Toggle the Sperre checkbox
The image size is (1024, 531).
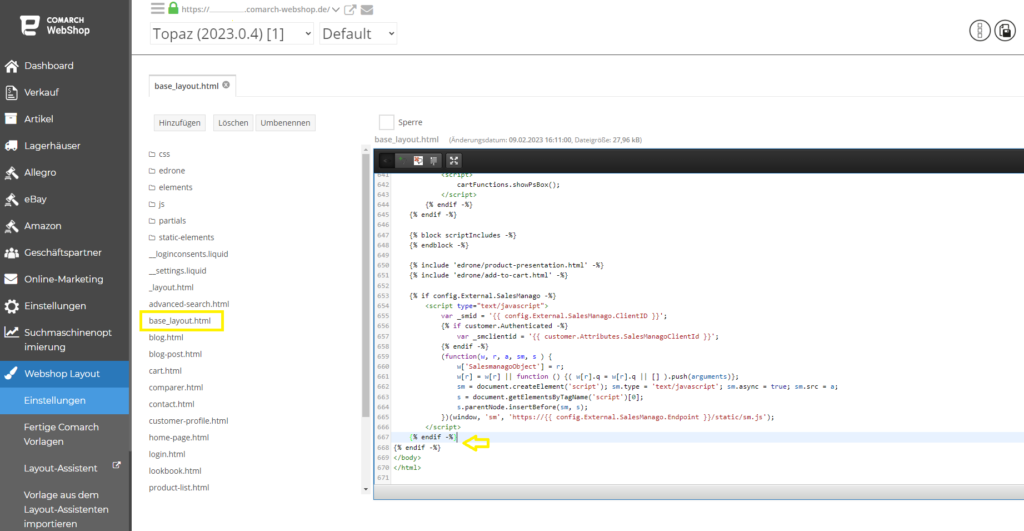pos(386,122)
